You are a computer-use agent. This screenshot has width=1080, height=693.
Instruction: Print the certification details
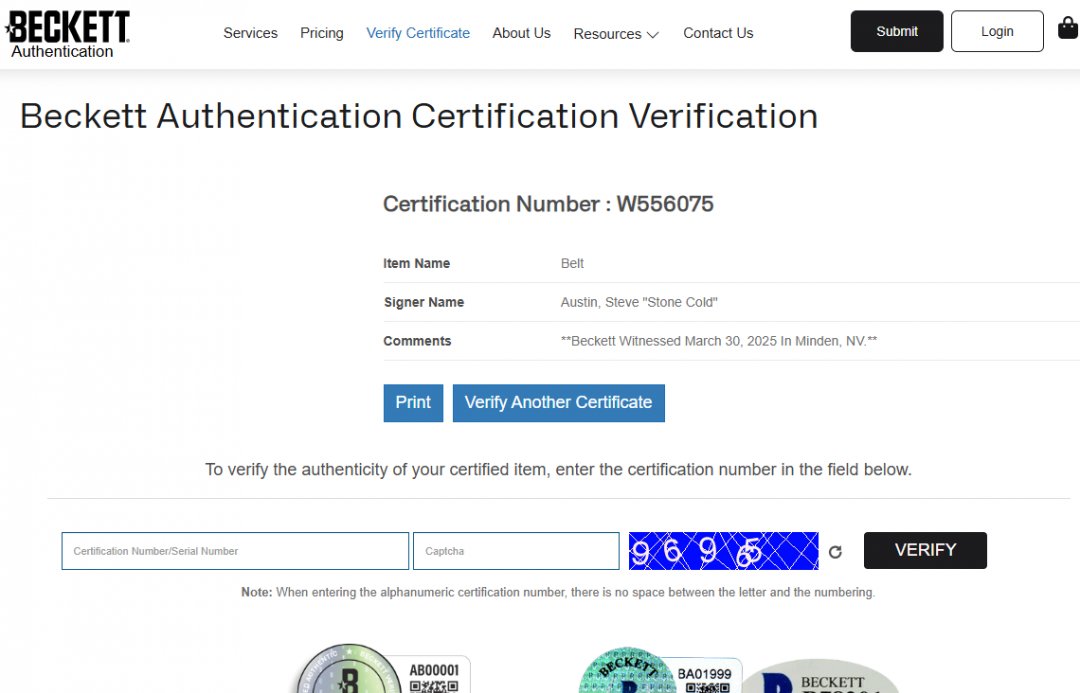point(413,403)
